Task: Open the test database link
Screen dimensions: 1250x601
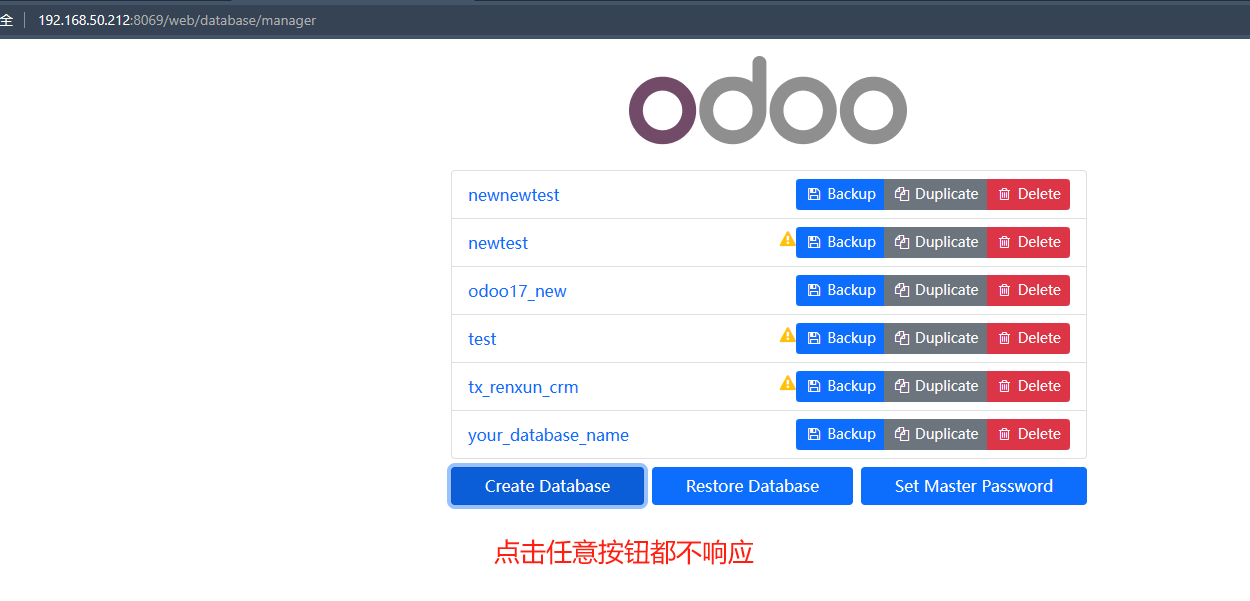Action: point(482,339)
